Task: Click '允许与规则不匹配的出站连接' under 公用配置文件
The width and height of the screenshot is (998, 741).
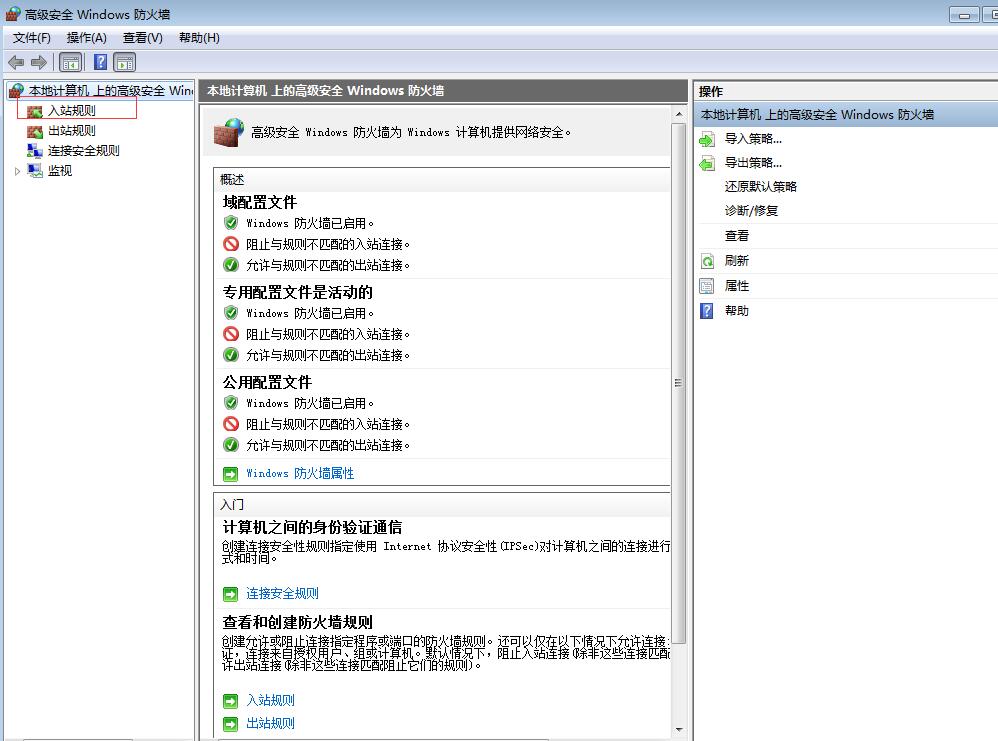Action: coord(328,445)
